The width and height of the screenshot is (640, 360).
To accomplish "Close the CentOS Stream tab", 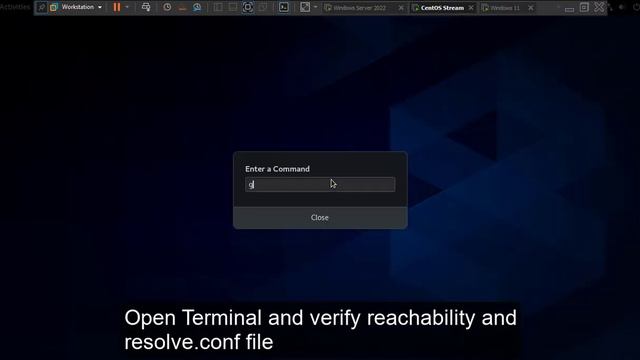I will 471,8.
